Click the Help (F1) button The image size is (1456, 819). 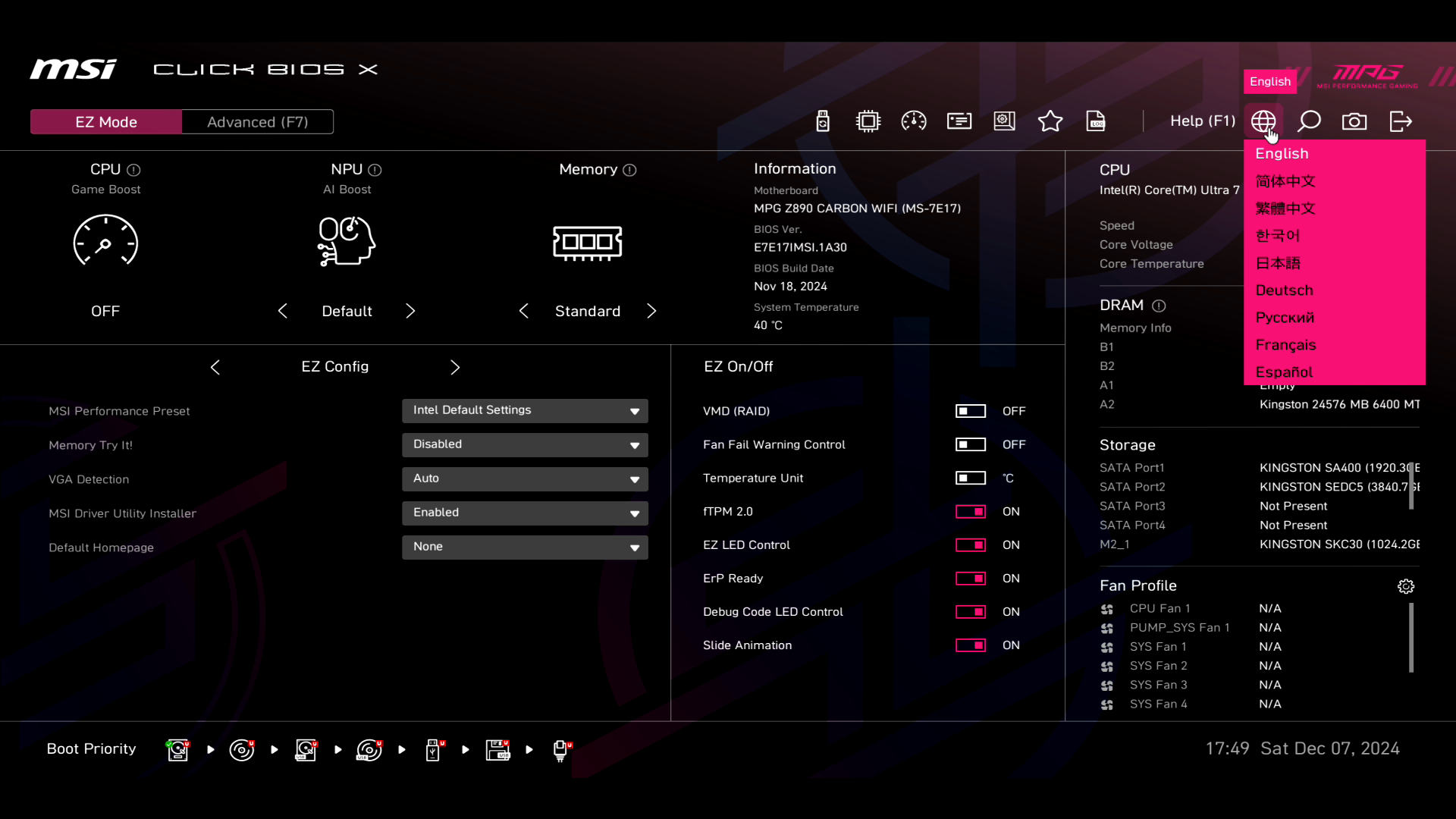pos(1202,121)
